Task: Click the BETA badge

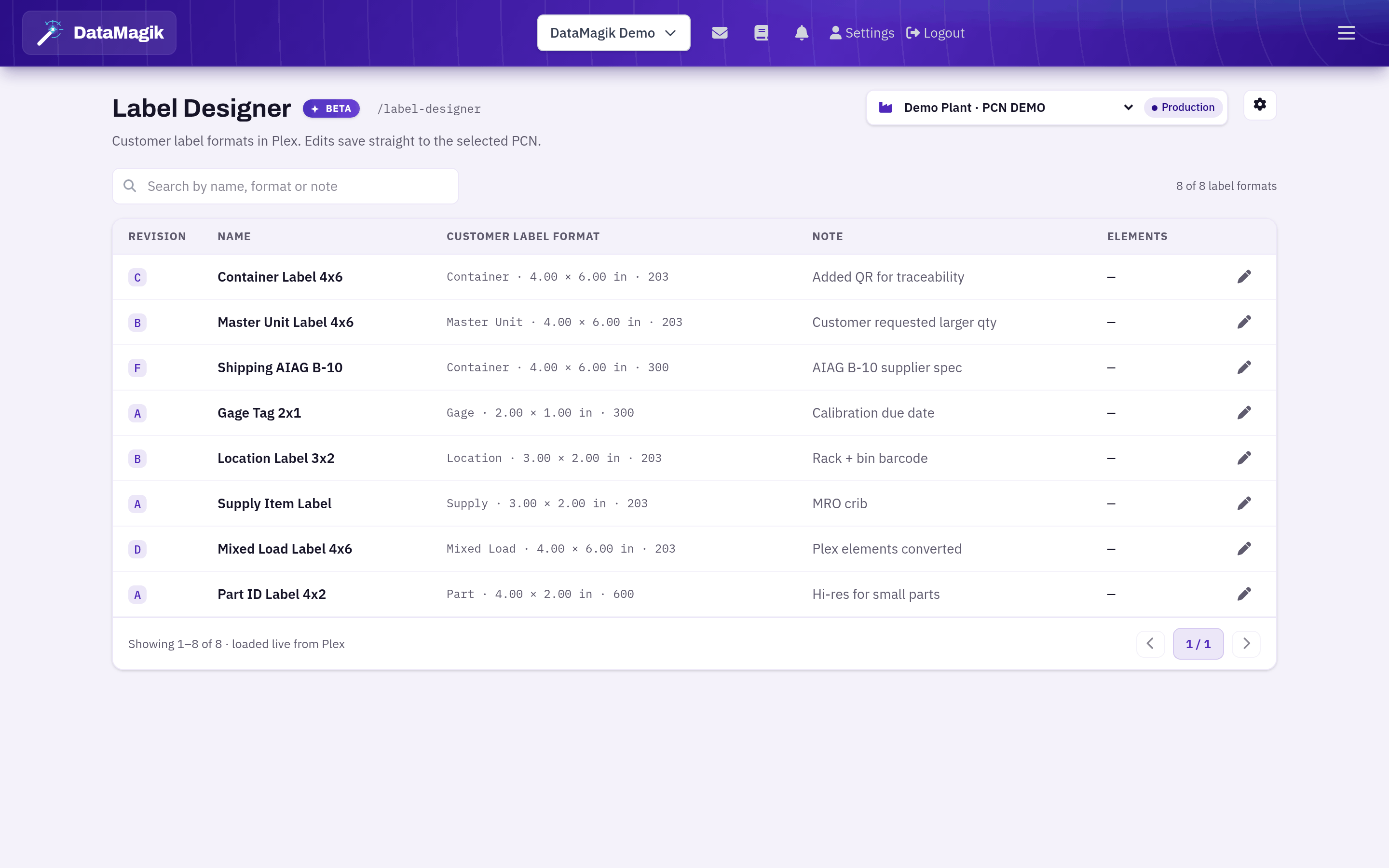Action: click(331, 108)
